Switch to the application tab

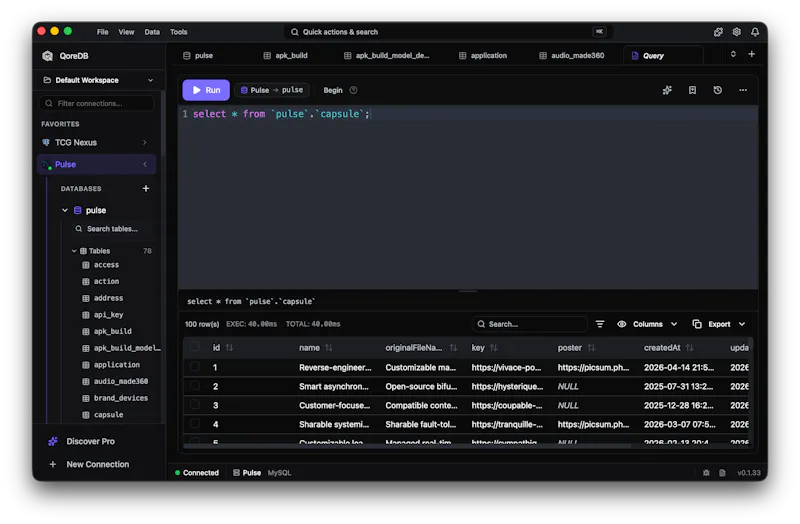coord(483,56)
